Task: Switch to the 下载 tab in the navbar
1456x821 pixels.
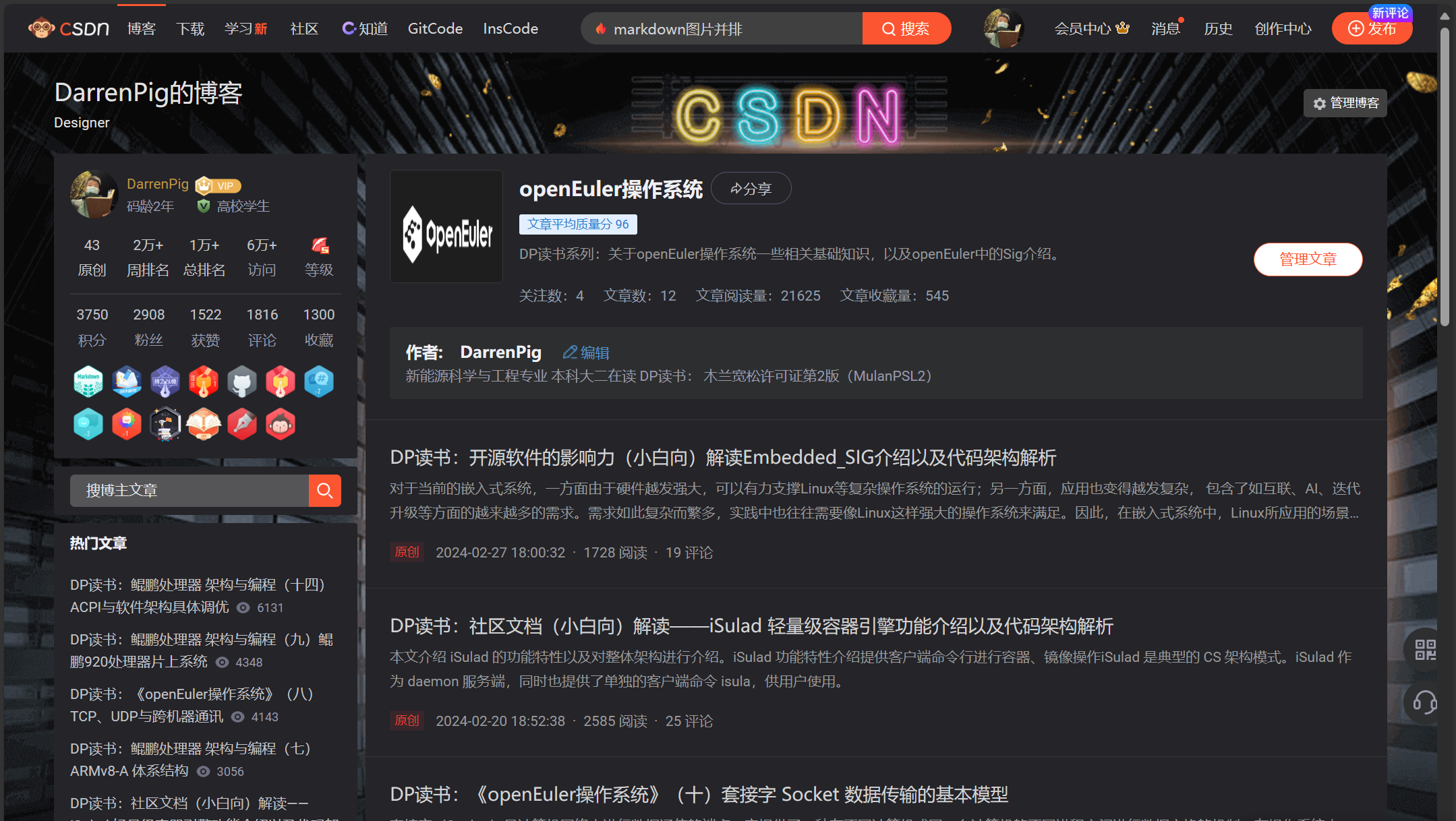Action: pos(190,28)
